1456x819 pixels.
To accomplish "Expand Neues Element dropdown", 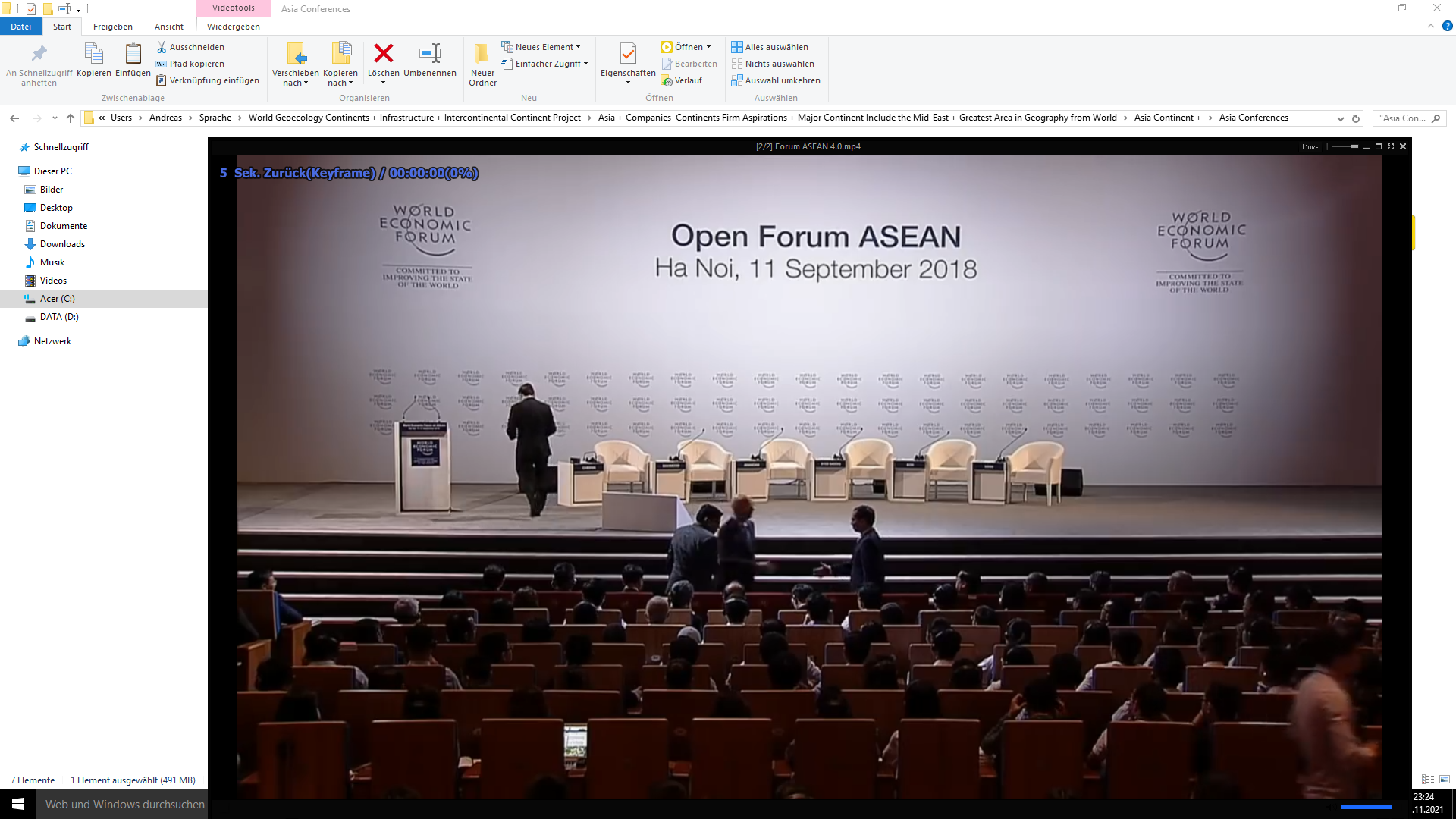I will click(x=541, y=47).
